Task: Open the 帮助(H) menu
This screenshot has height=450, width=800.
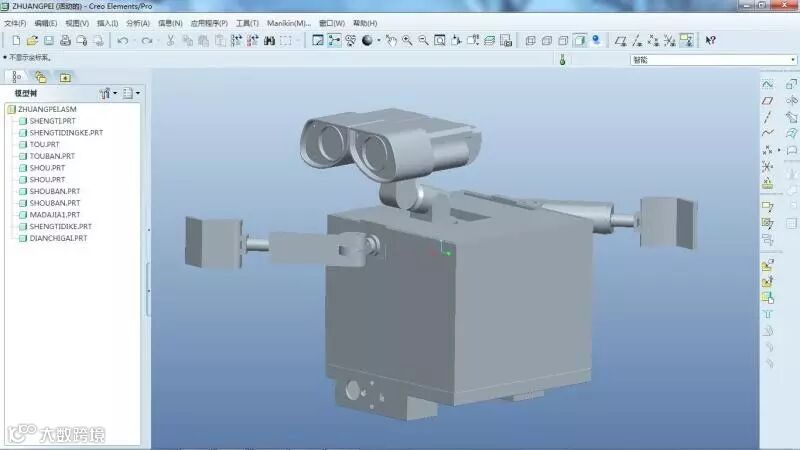Action: click(x=365, y=23)
